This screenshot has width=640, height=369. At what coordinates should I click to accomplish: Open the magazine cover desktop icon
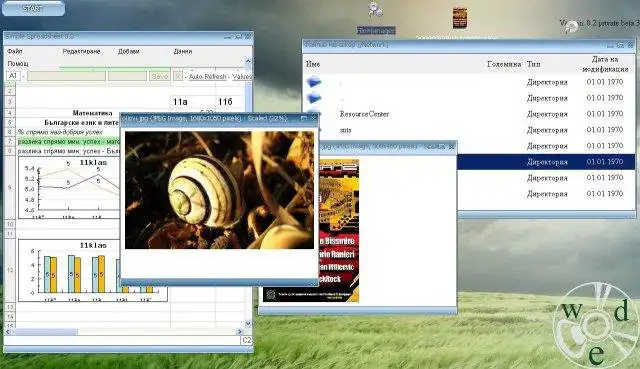click(x=460, y=18)
